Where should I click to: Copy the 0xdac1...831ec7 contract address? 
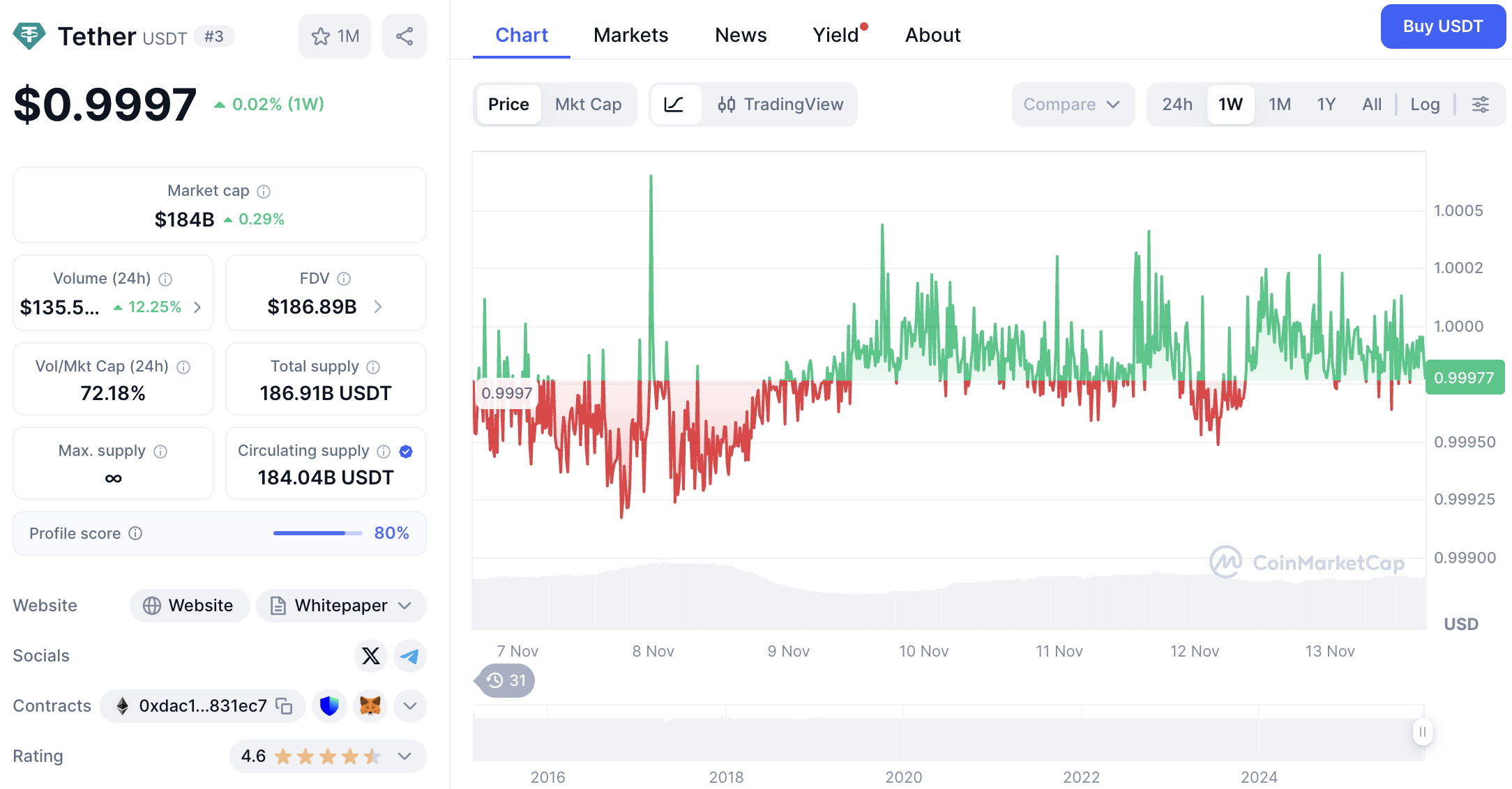click(283, 705)
